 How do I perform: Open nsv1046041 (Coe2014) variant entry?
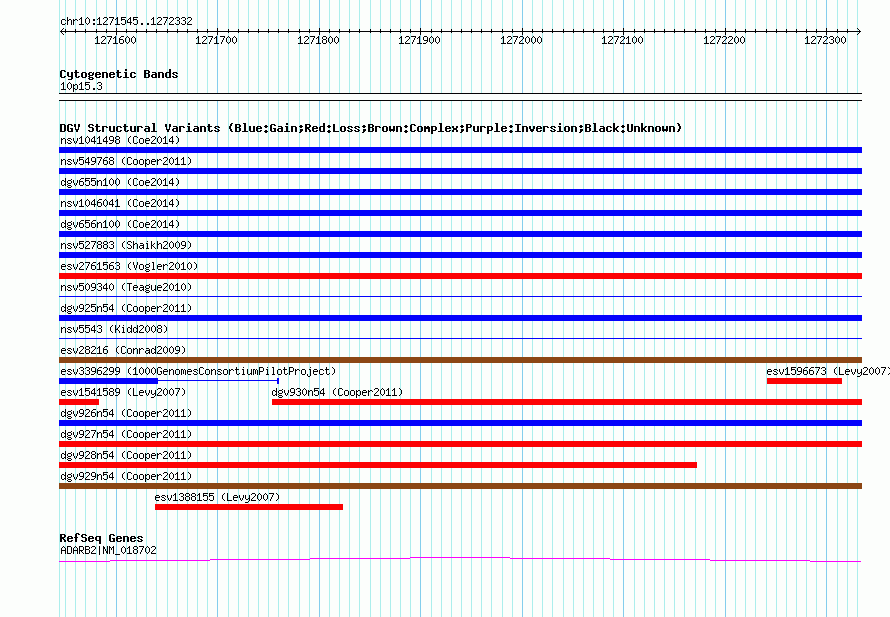[x=120, y=203]
